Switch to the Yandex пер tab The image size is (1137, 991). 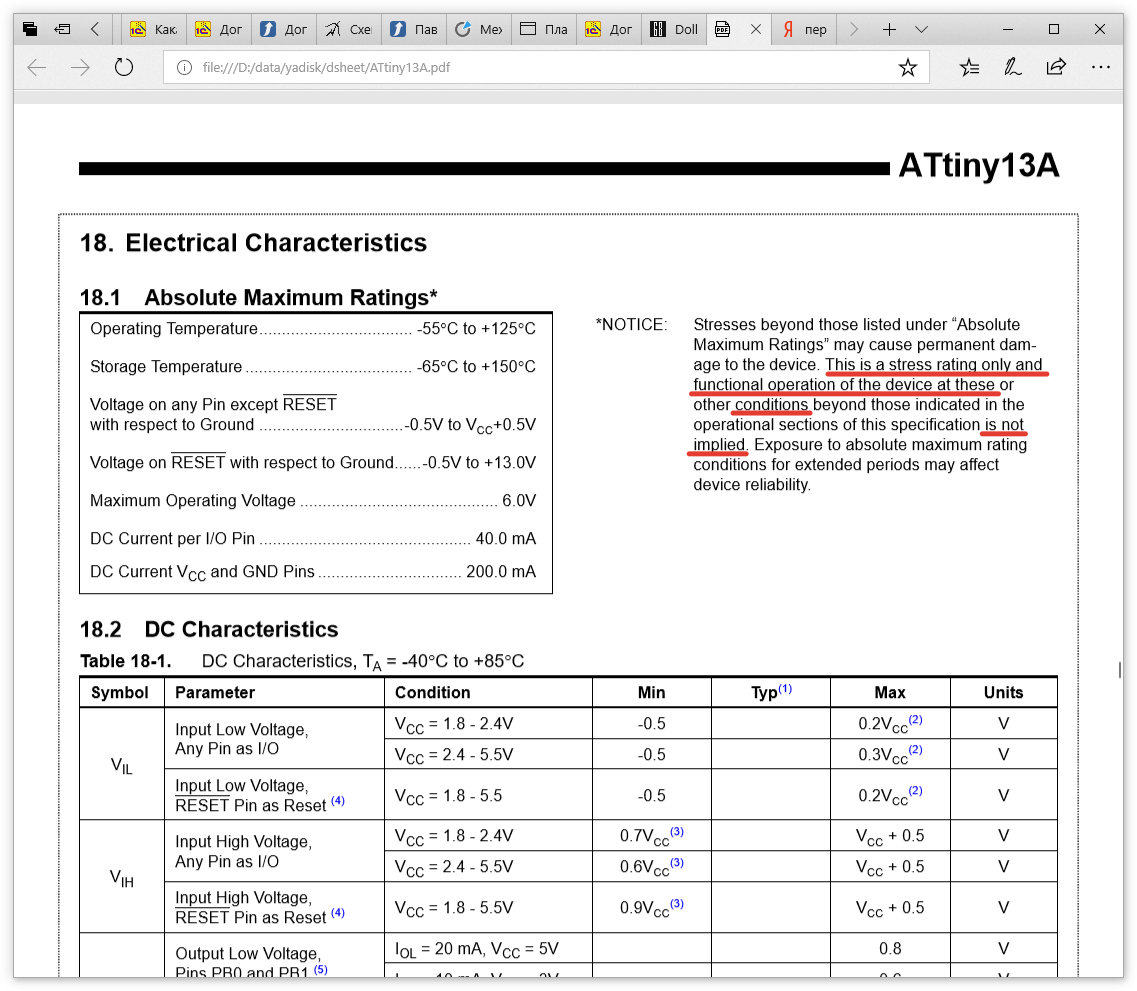tap(804, 29)
